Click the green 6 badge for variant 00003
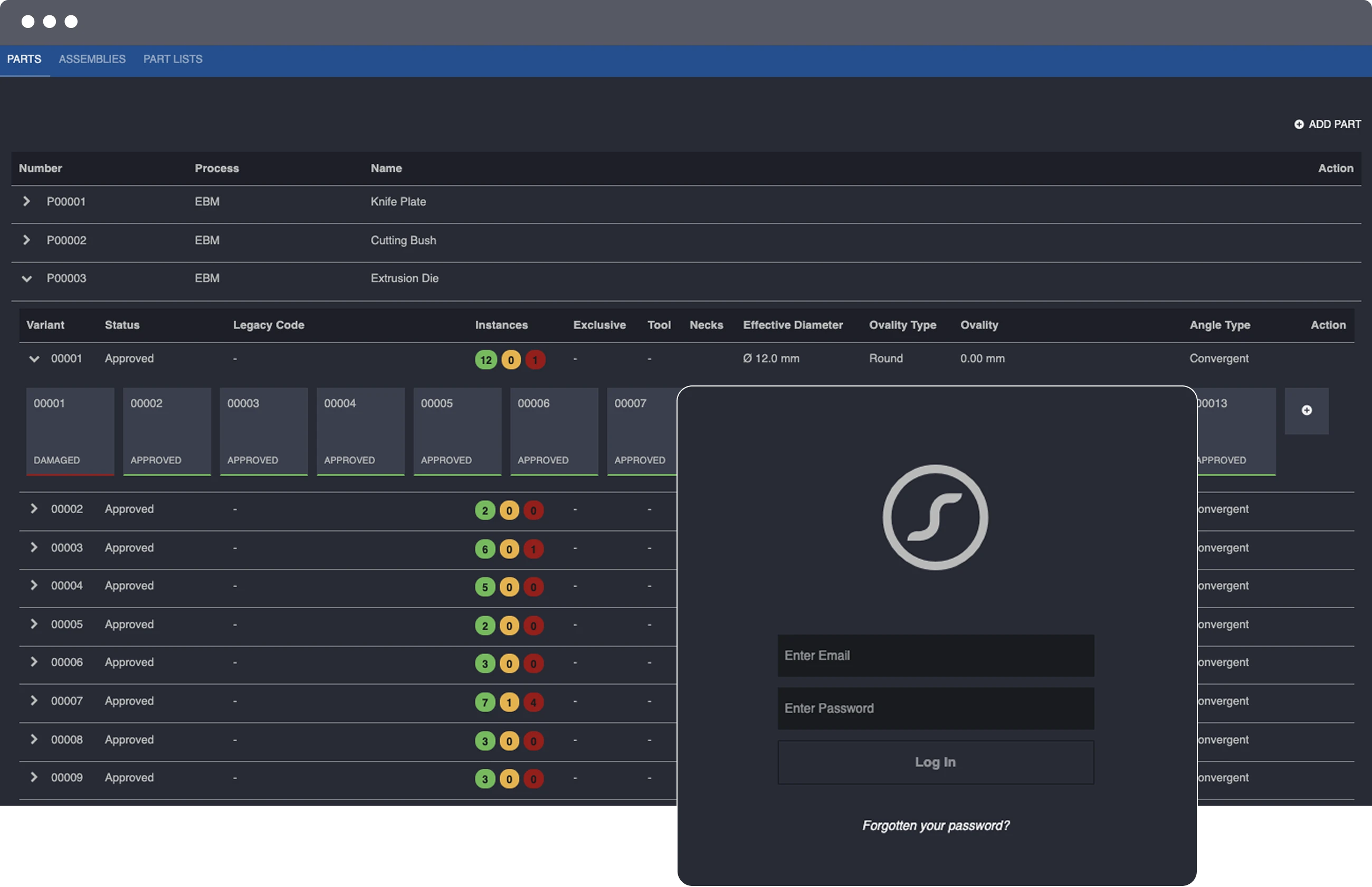Screen dimensions: 1372x887 click(x=485, y=549)
